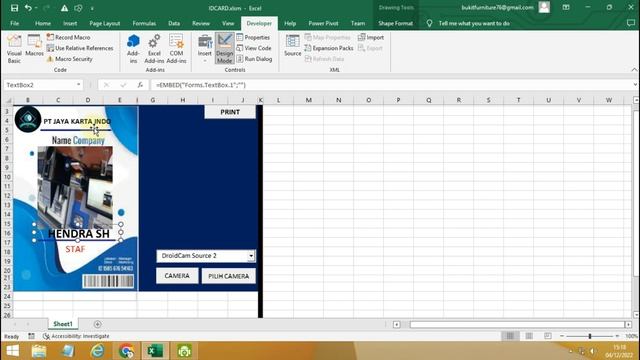Image resolution: width=640 pixels, height=360 pixels.
Task: Click Run Dialog
Action: pyautogui.click(x=254, y=59)
